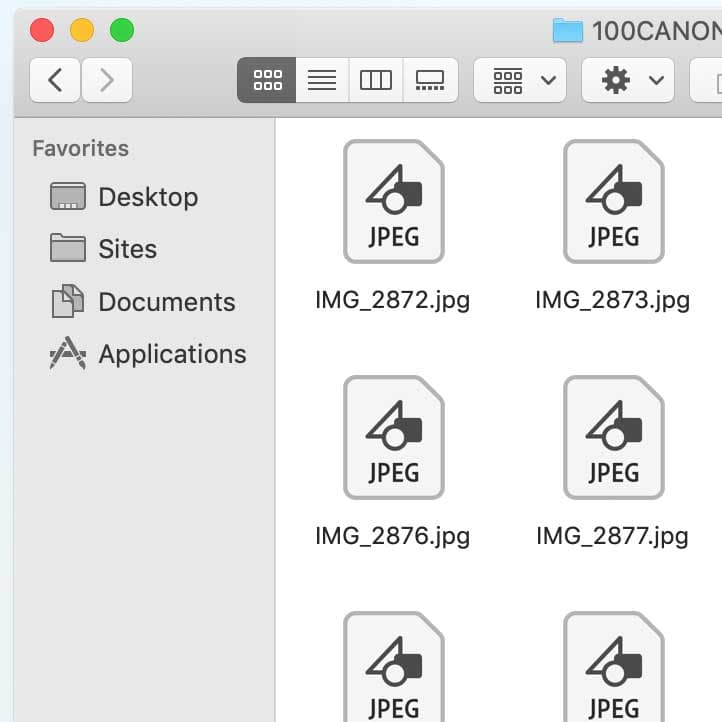
Task: Go forward to next folder
Action: (107, 80)
